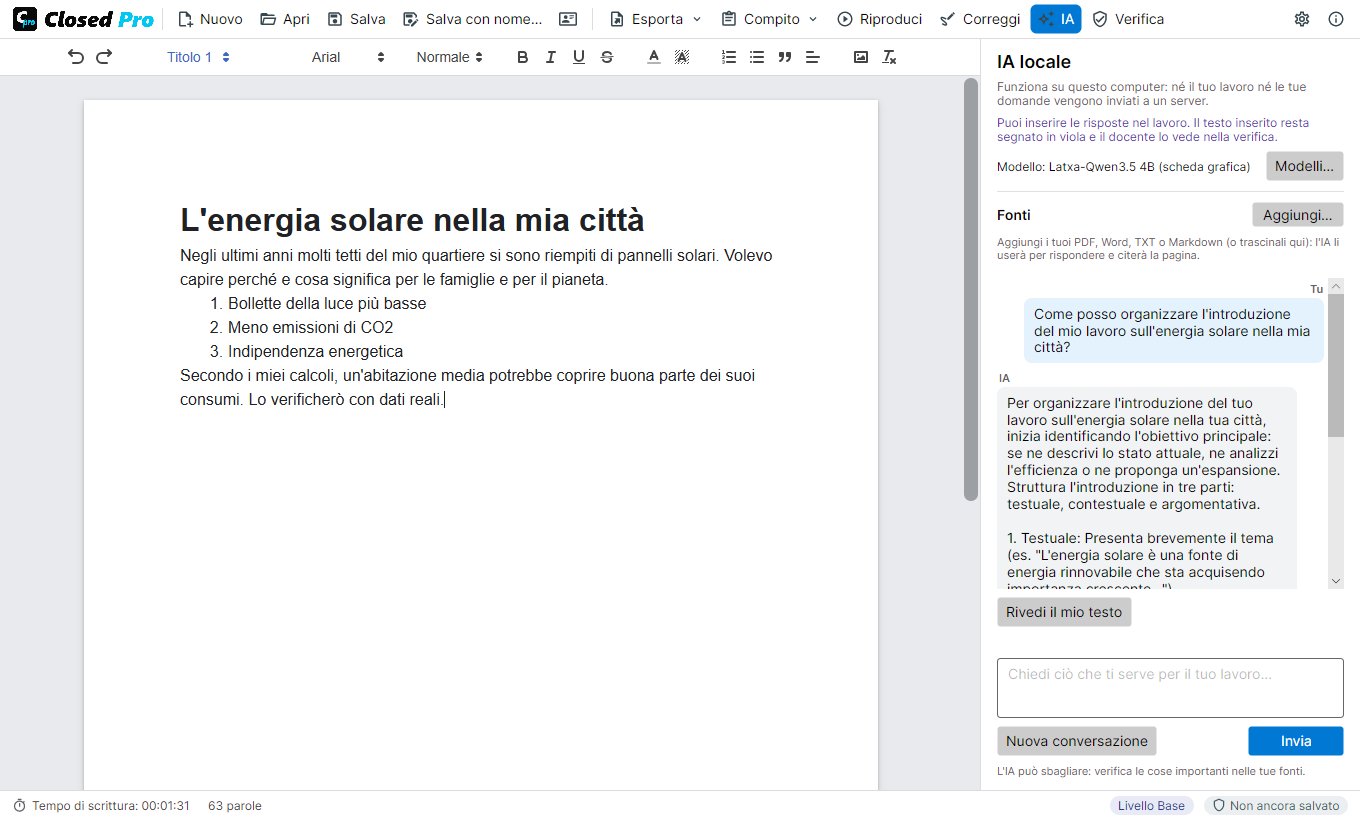Apply blockquote formatting
The width and height of the screenshot is (1360, 820).
point(785,57)
